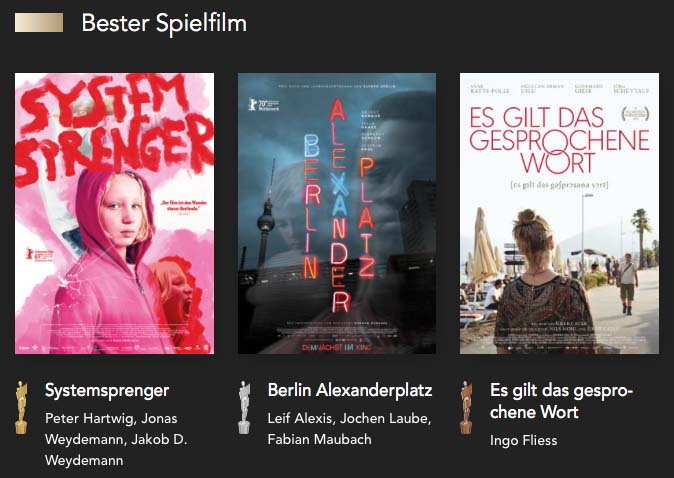Click the gold color bar next to heading

pyautogui.click(x=39, y=22)
